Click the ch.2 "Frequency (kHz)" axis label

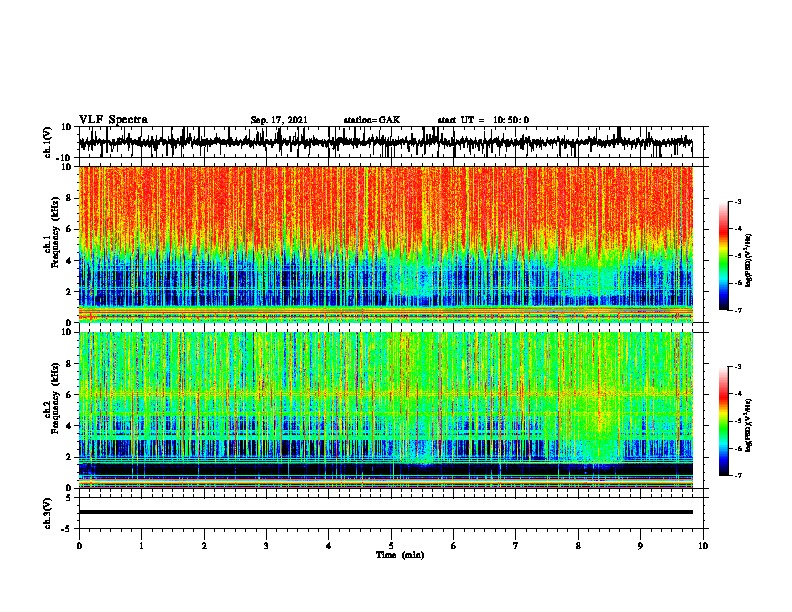[x=56, y=398]
